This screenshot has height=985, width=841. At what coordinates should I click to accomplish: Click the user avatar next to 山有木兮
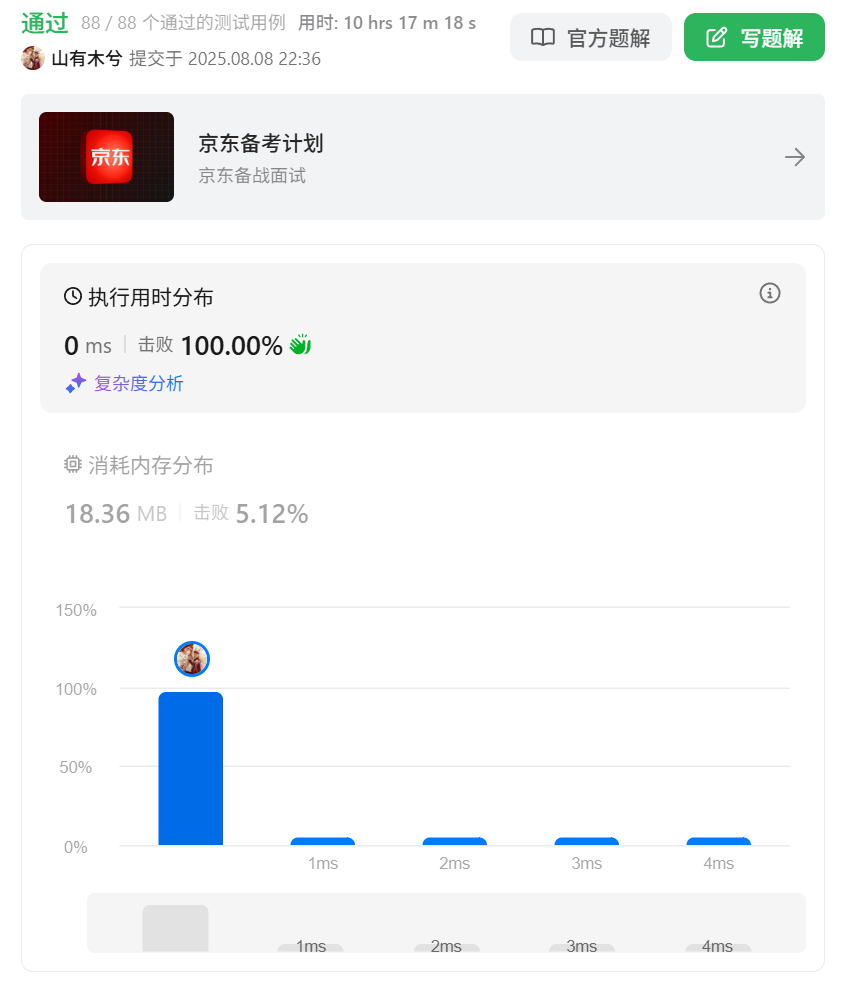click(x=33, y=58)
